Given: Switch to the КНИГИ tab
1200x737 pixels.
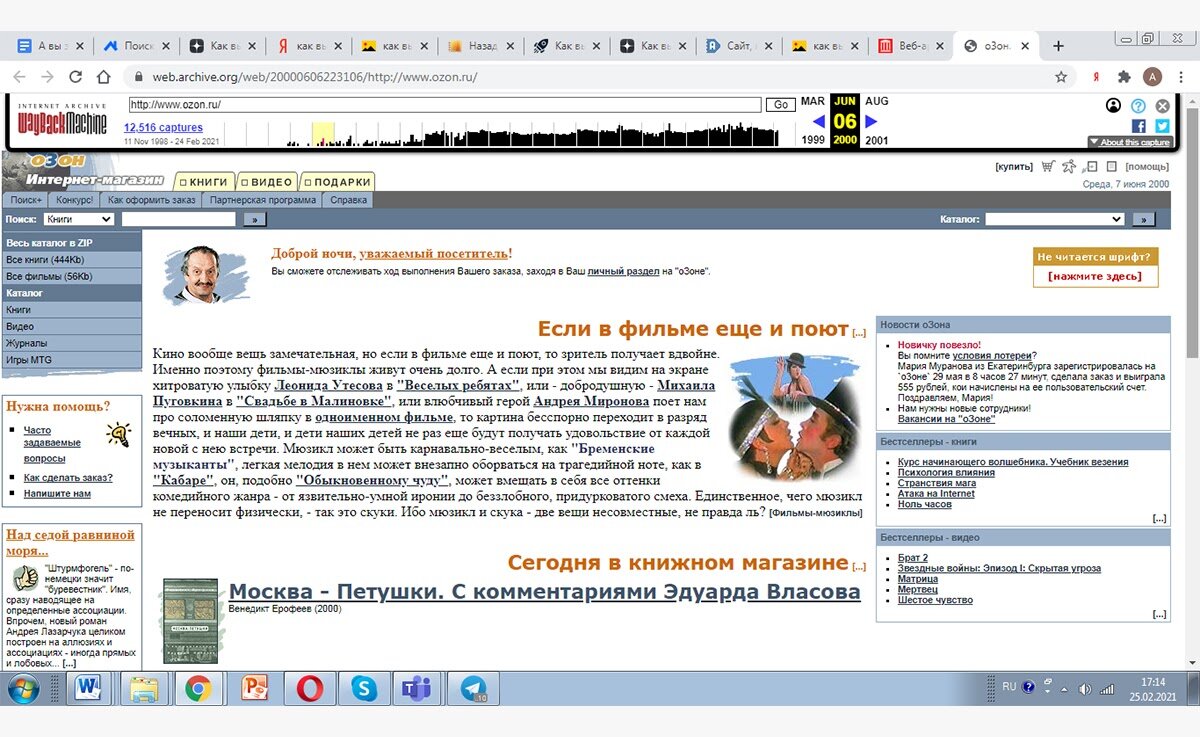Looking at the screenshot, I should (205, 181).
